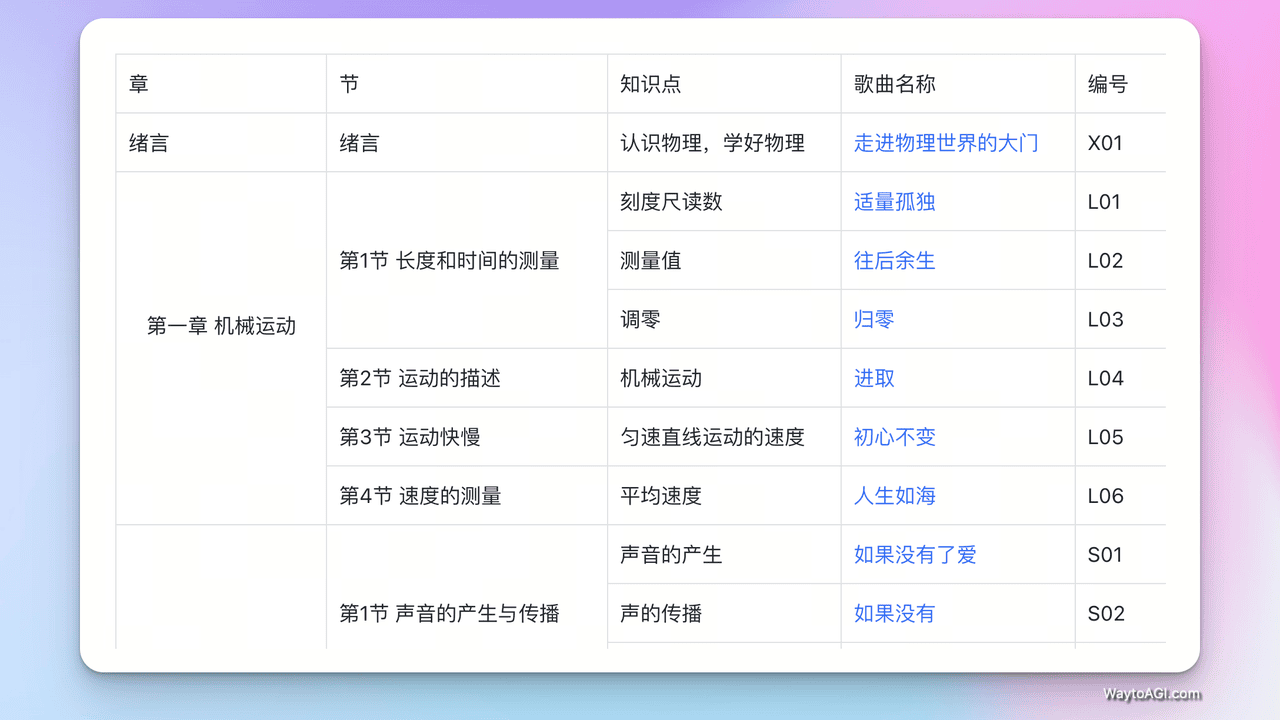Select the X01 number cell
The width and height of the screenshot is (1280, 720).
1105,143
